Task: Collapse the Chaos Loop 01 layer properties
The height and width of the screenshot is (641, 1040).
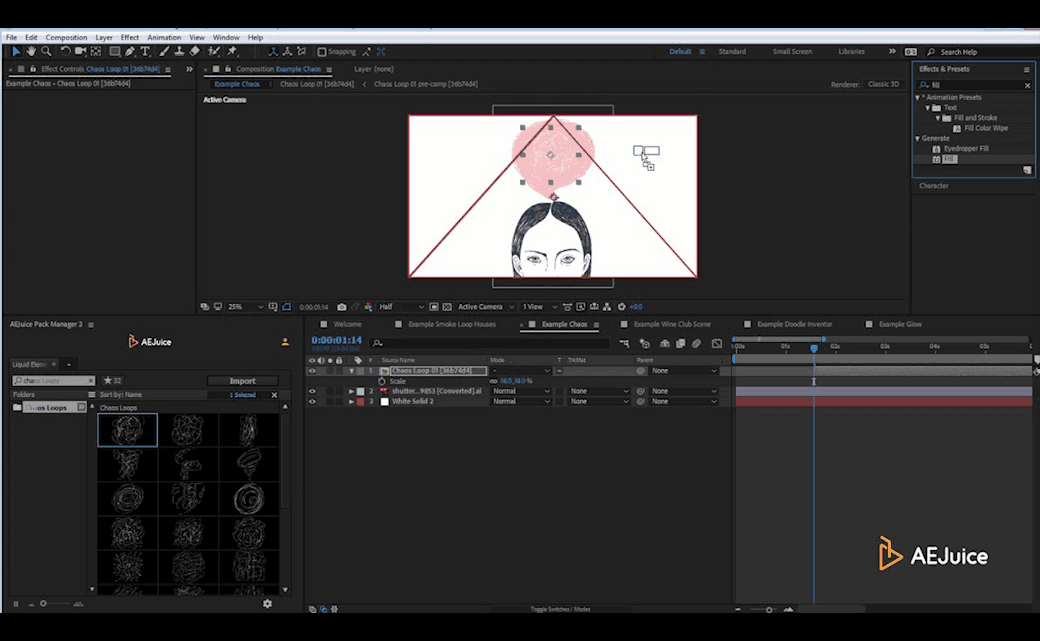Action: tap(352, 371)
